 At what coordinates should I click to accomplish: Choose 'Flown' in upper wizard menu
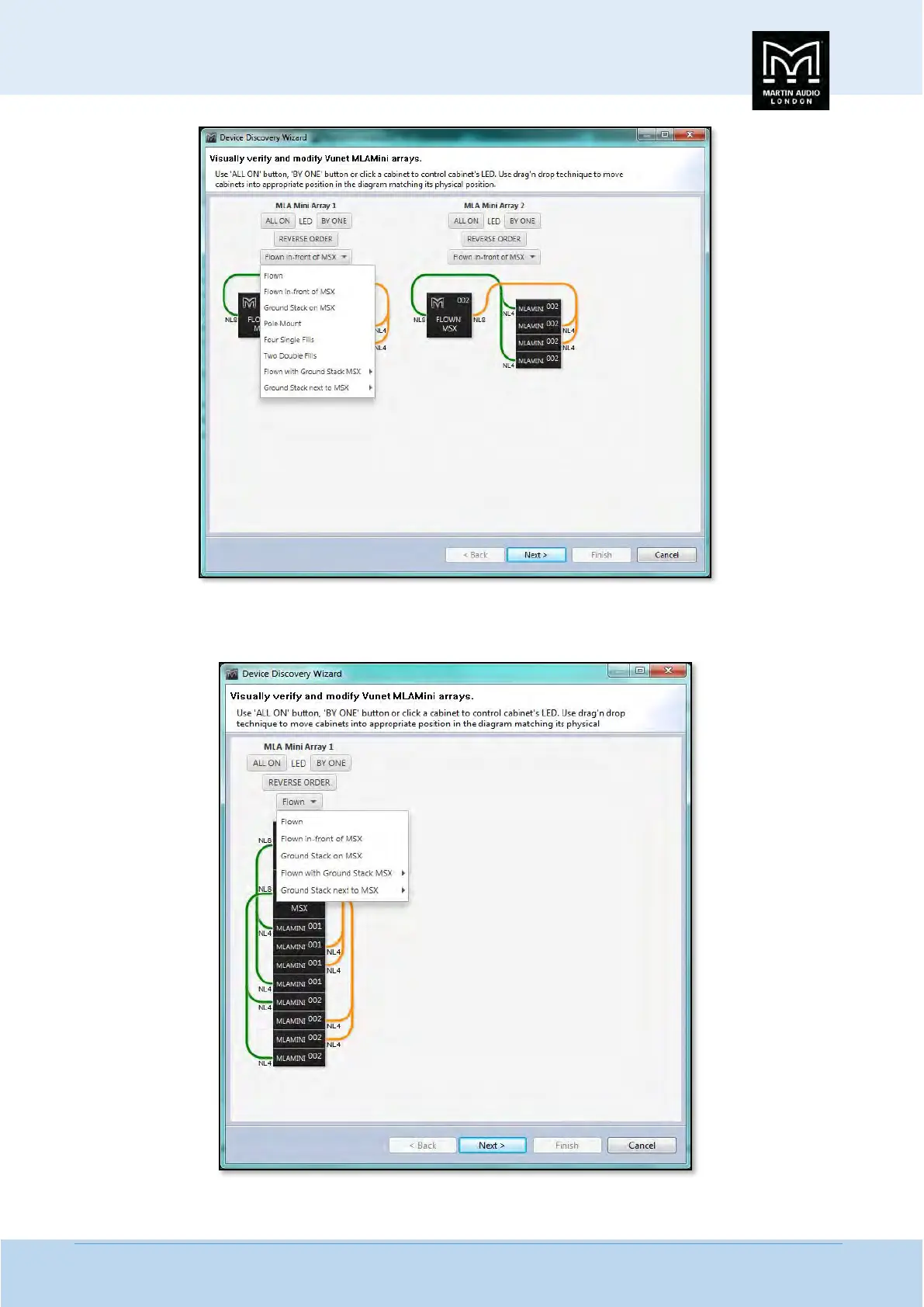click(x=317, y=276)
